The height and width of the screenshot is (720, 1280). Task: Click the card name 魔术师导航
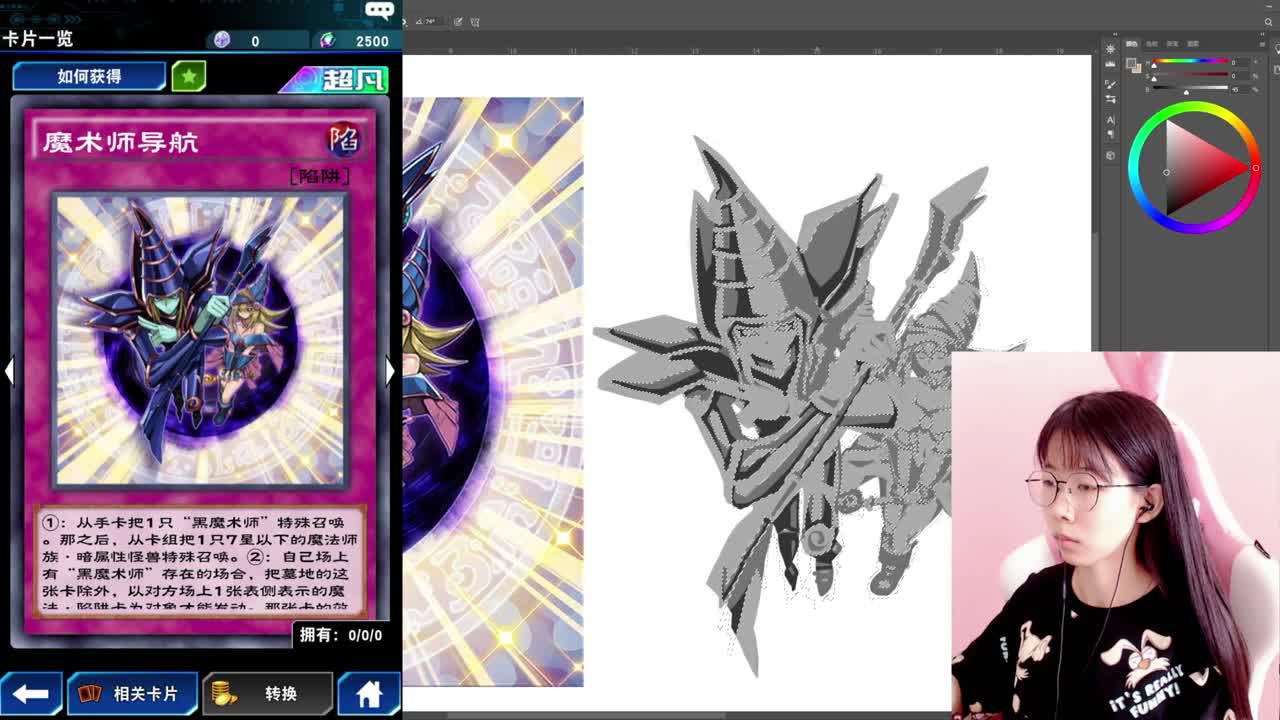[x=121, y=141]
